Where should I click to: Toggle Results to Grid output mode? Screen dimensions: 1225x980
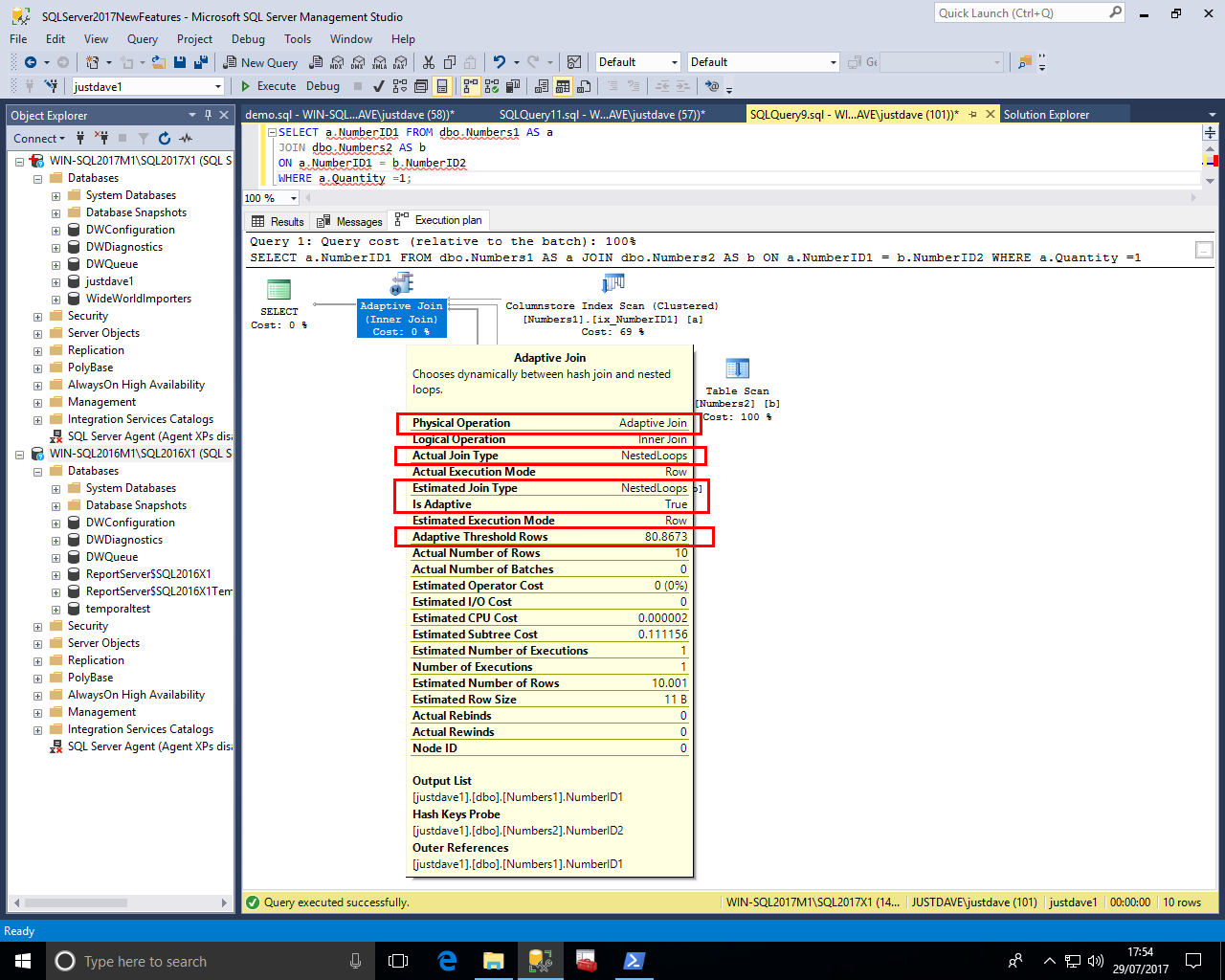pyautogui.click(x=563, y=86)
